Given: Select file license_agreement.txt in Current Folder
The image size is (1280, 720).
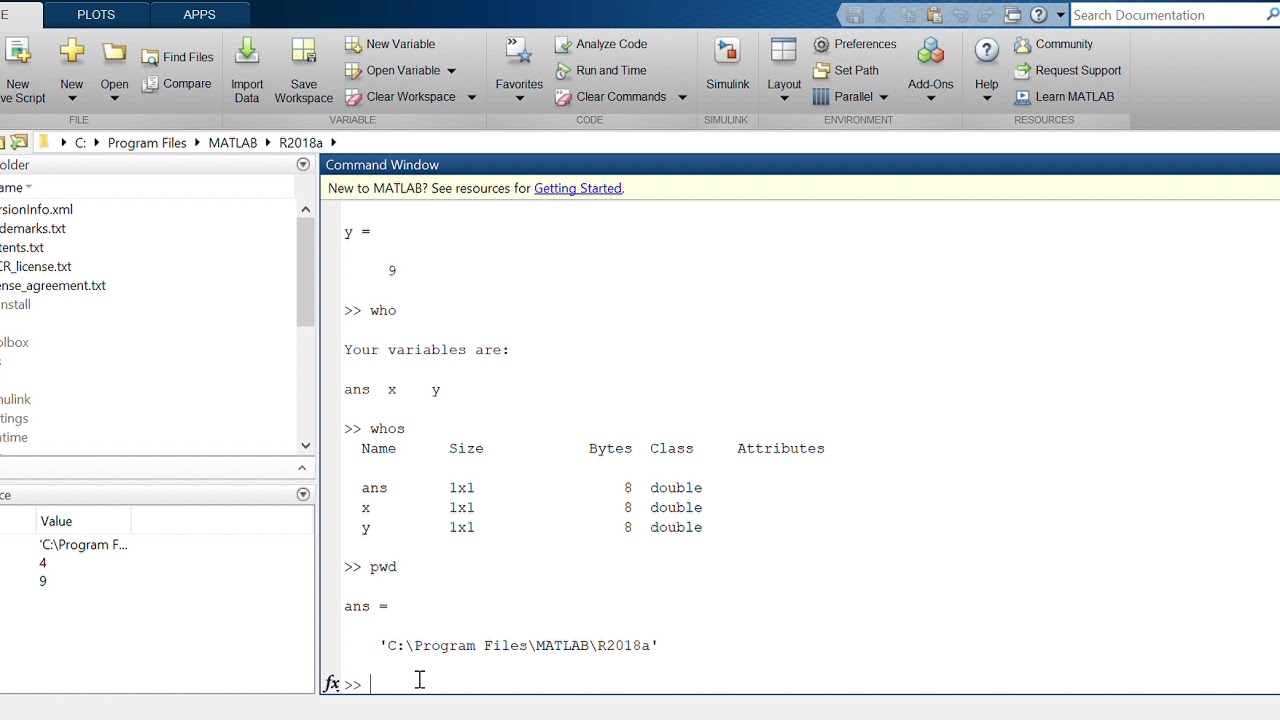Looking at the screenshot, I should tap(53, 285).
